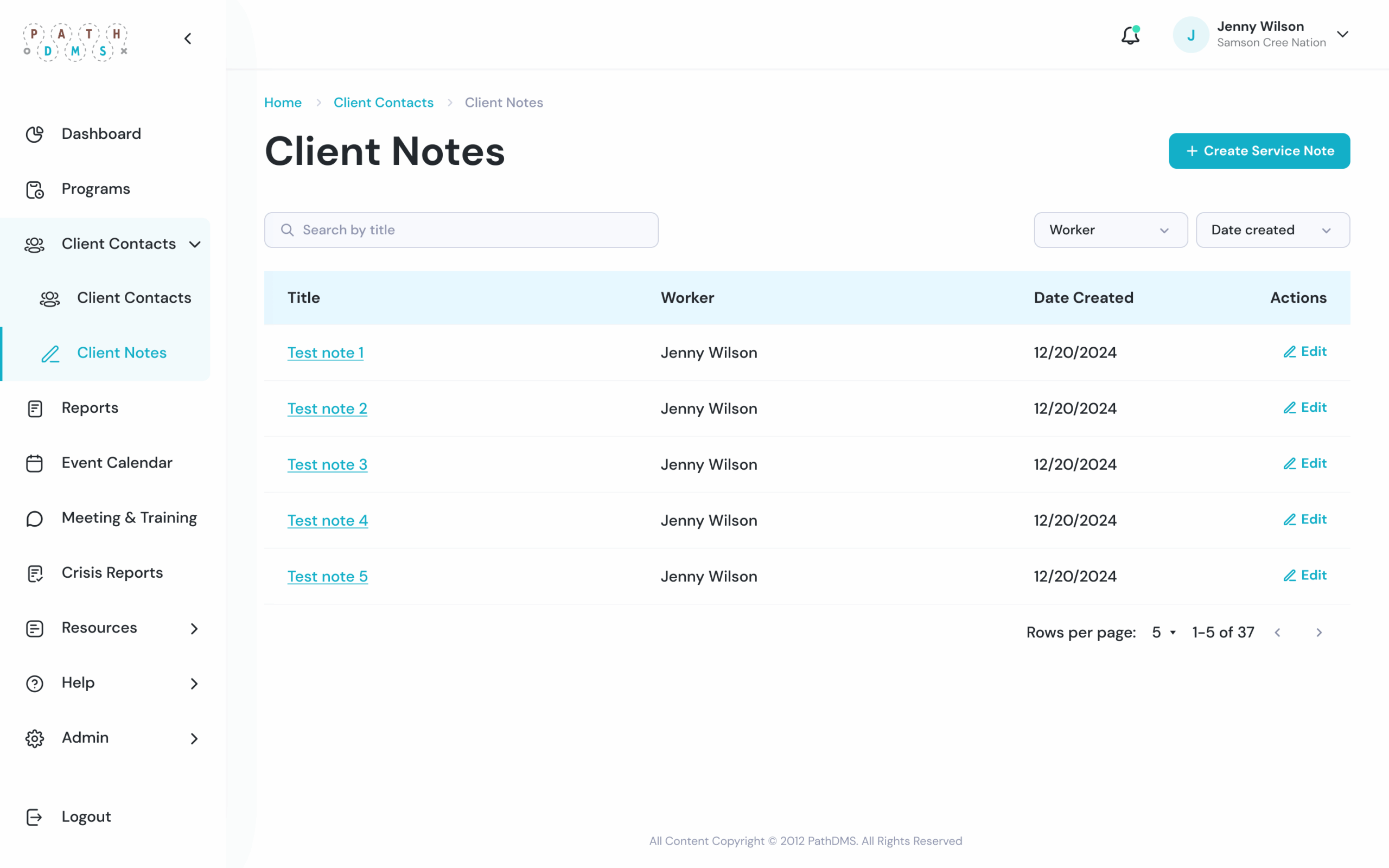This screenshot has height=868, width=1389.
Task: Click the Actions column header
Action: [x=1298, y=297]
